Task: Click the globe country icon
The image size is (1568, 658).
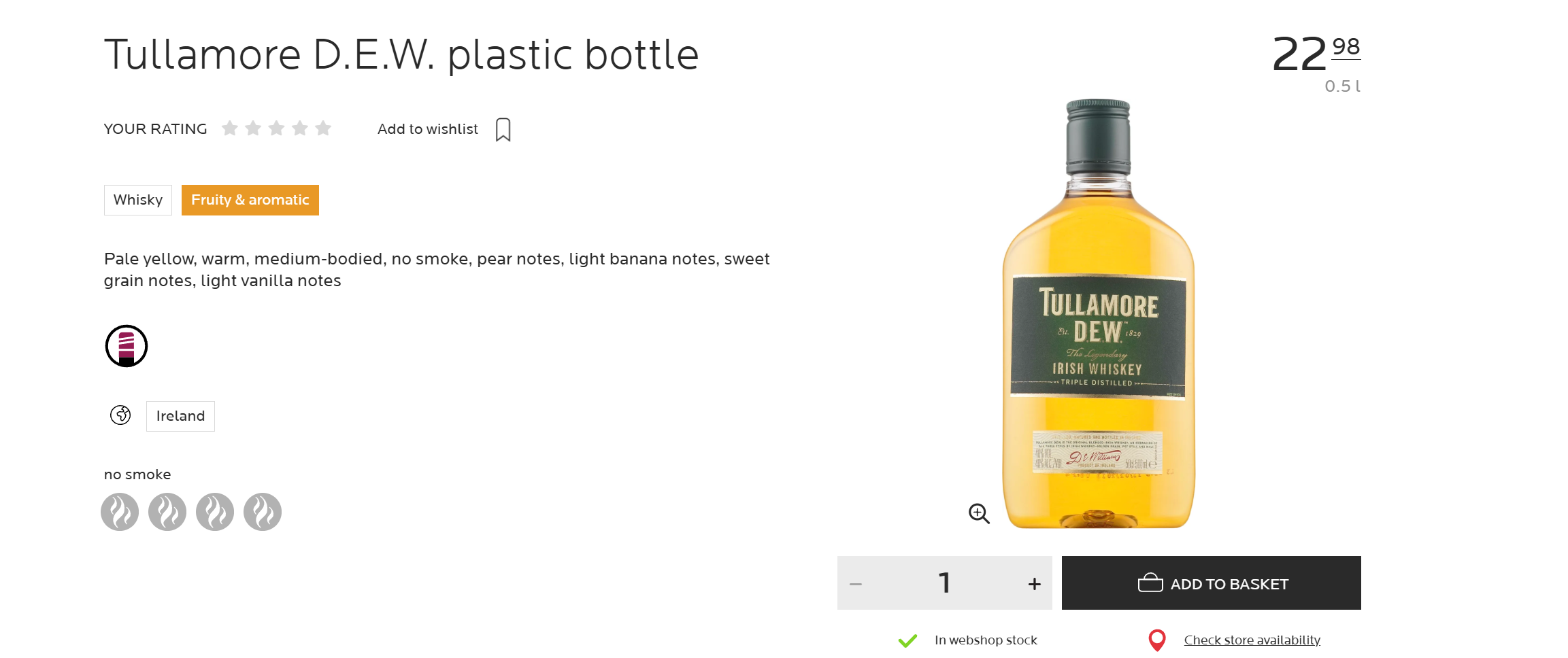Action: click(x=120, y=415)
